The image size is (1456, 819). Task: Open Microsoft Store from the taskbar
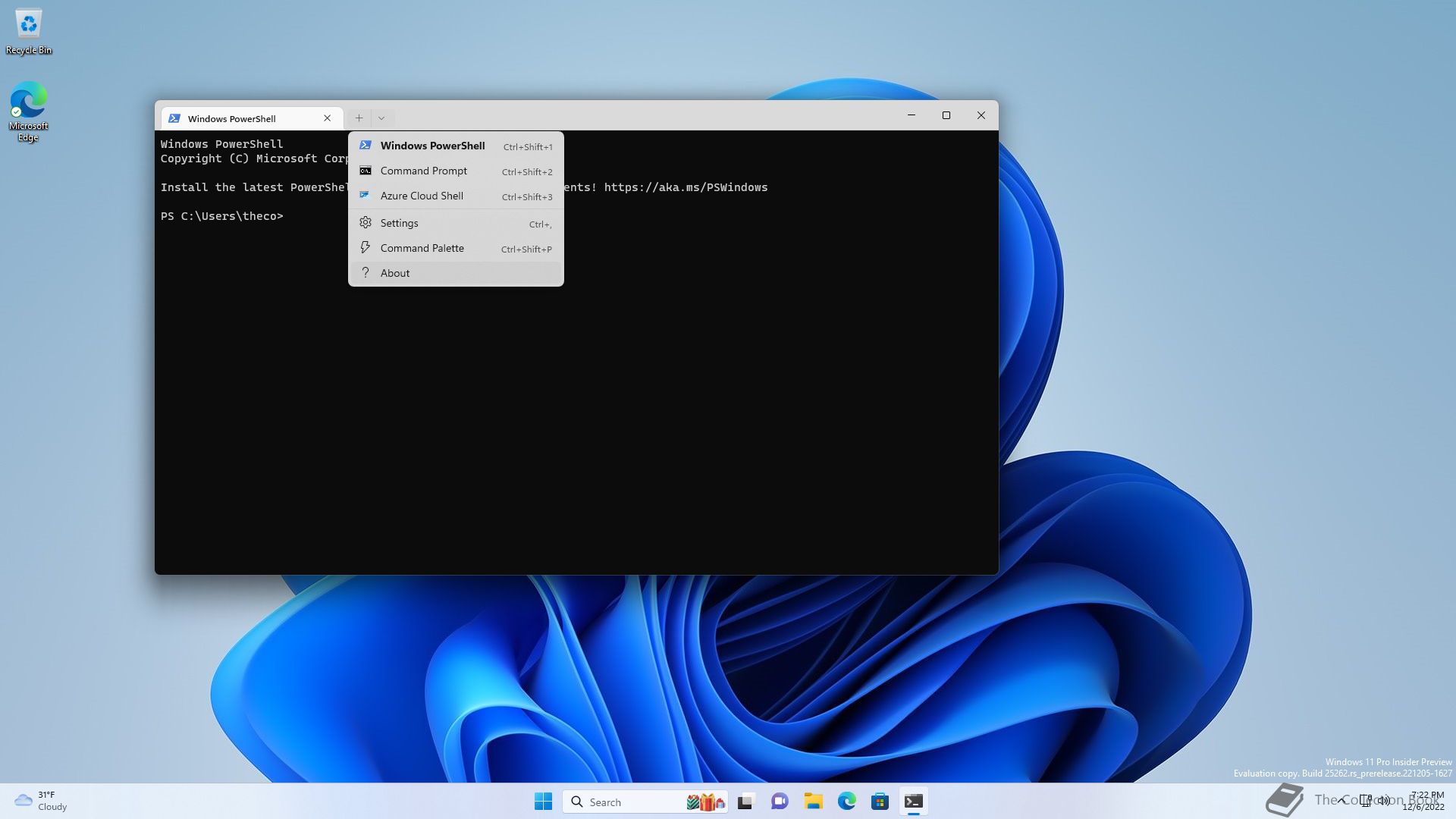pos(880,802)
